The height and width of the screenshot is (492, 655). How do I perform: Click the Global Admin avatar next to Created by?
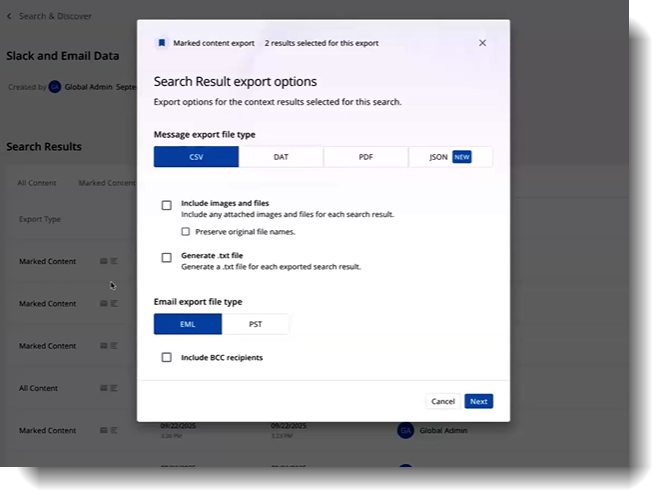[x=55, y=87]
